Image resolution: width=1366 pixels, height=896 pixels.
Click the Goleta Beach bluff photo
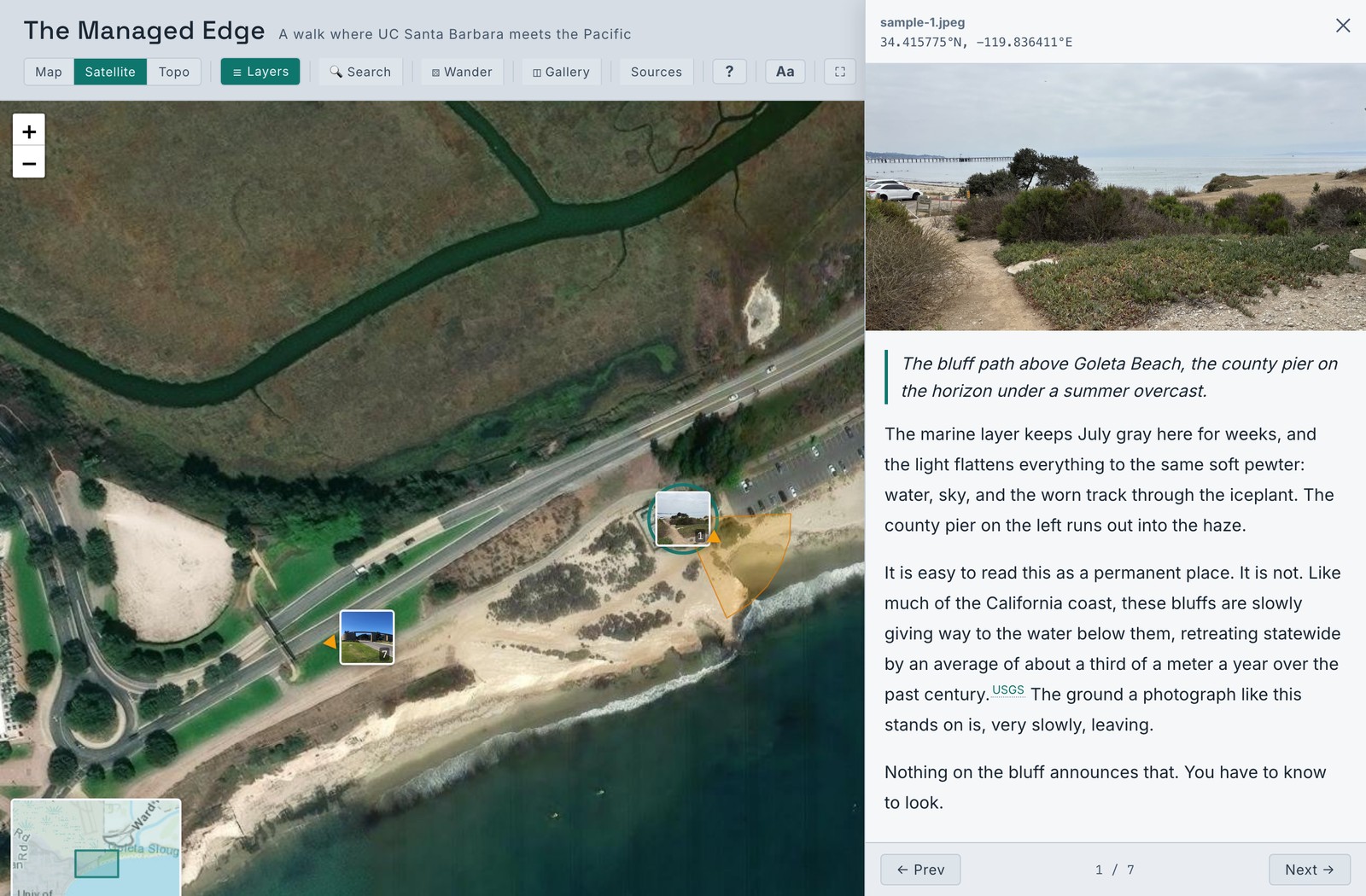[x=1116, y=196]
